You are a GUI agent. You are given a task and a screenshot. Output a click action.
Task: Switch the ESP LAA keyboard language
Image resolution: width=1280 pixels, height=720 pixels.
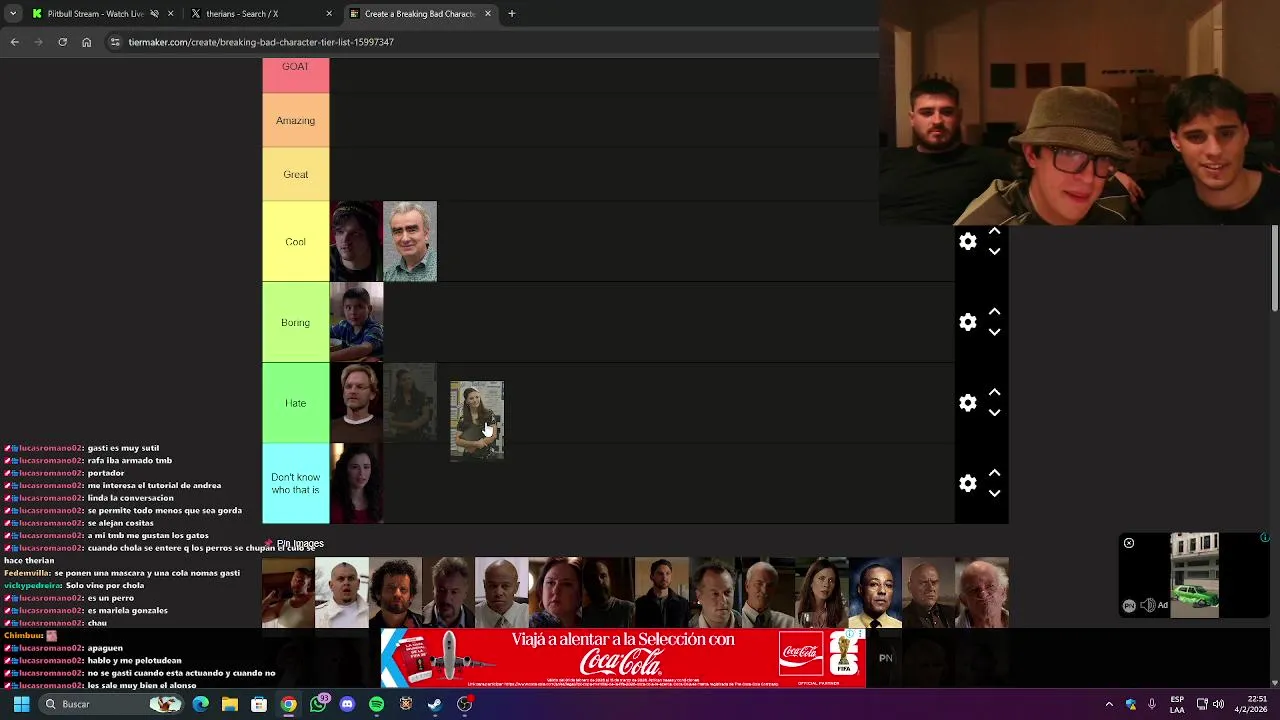pos(1177,704)
